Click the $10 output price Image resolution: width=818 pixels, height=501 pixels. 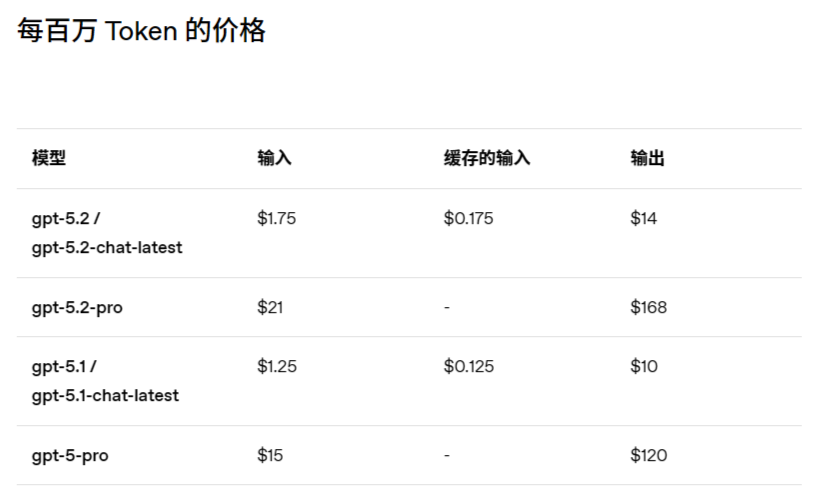point(643,366)
